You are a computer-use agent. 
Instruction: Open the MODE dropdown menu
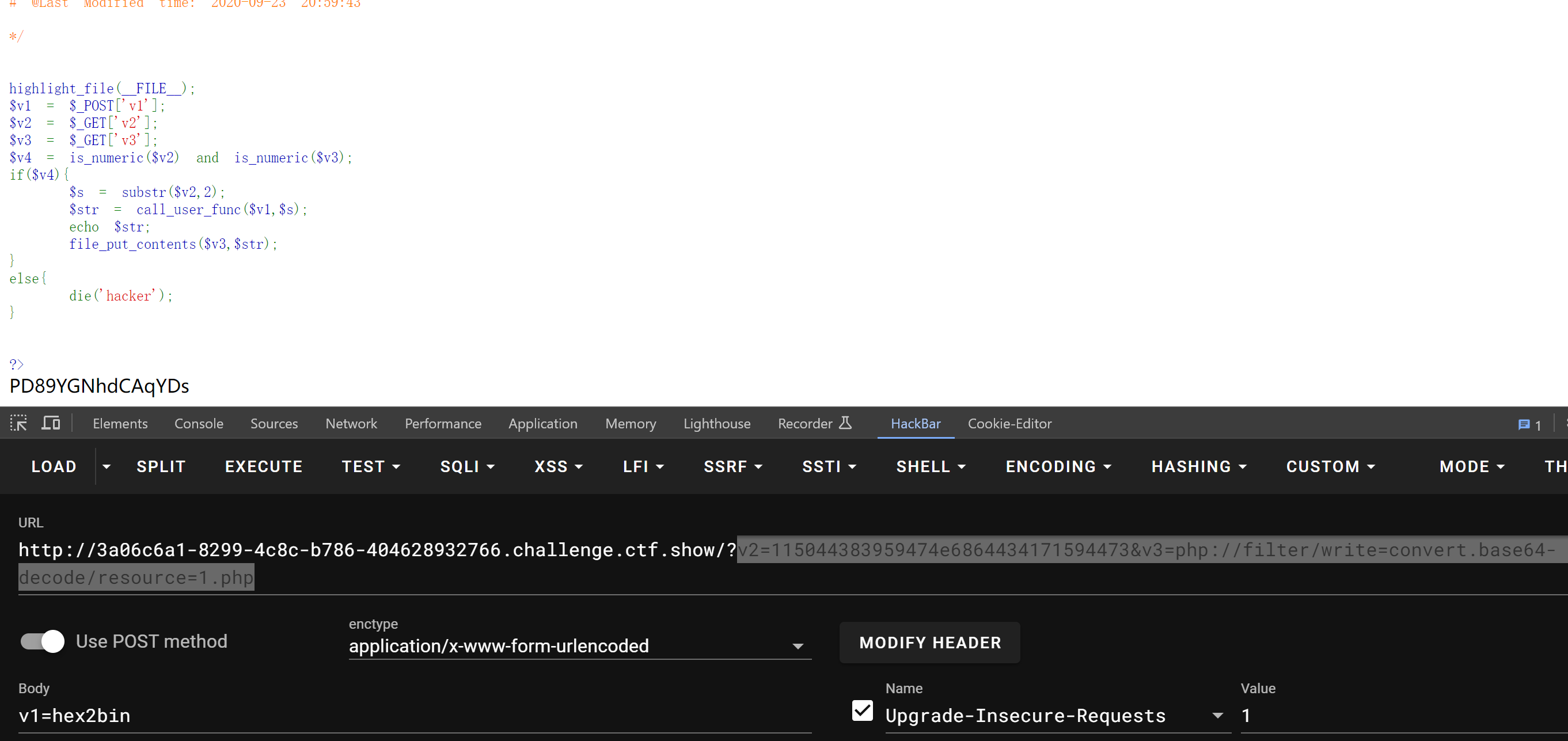1472,466
